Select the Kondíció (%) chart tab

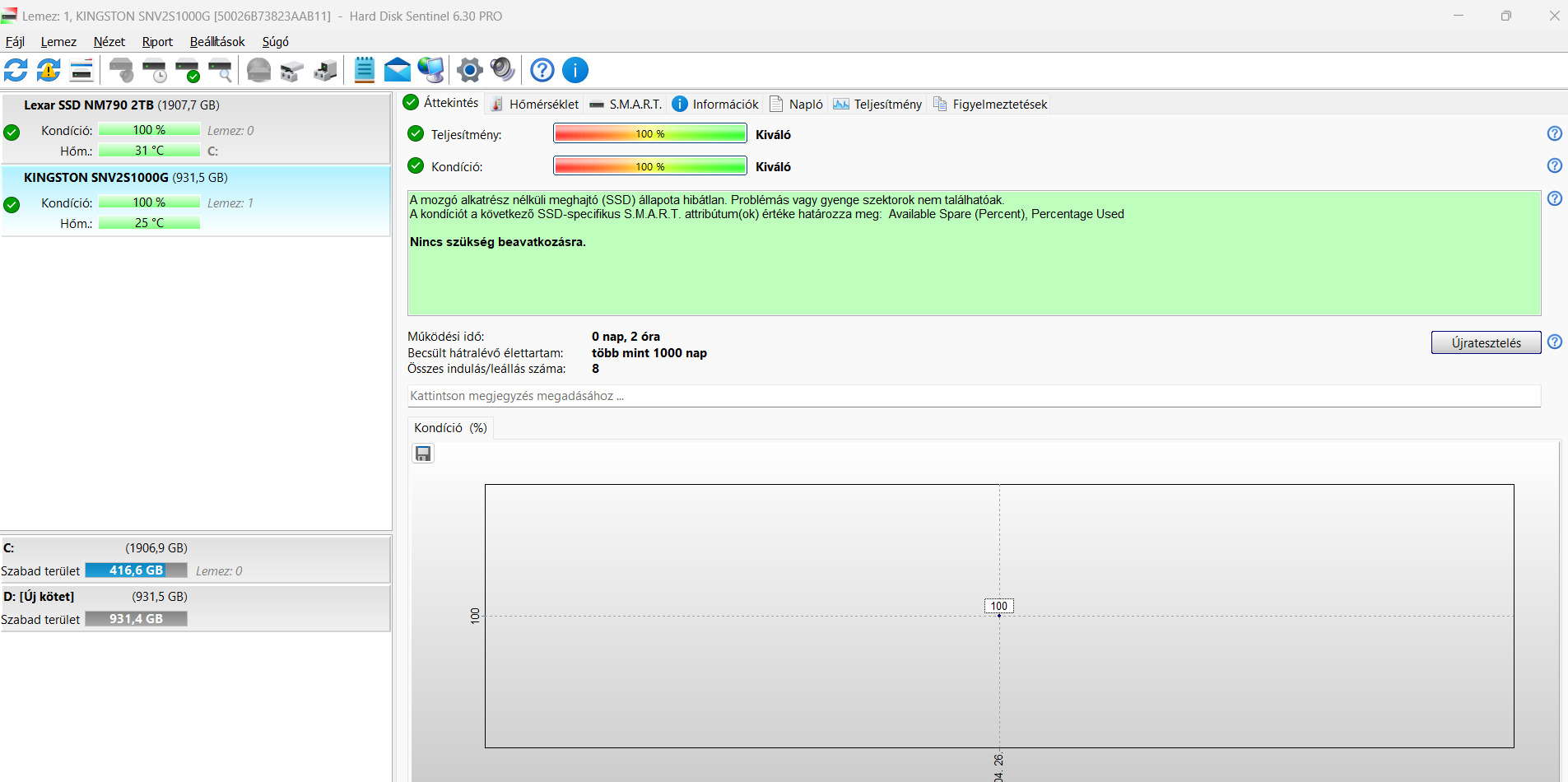[x=450, y=428]
